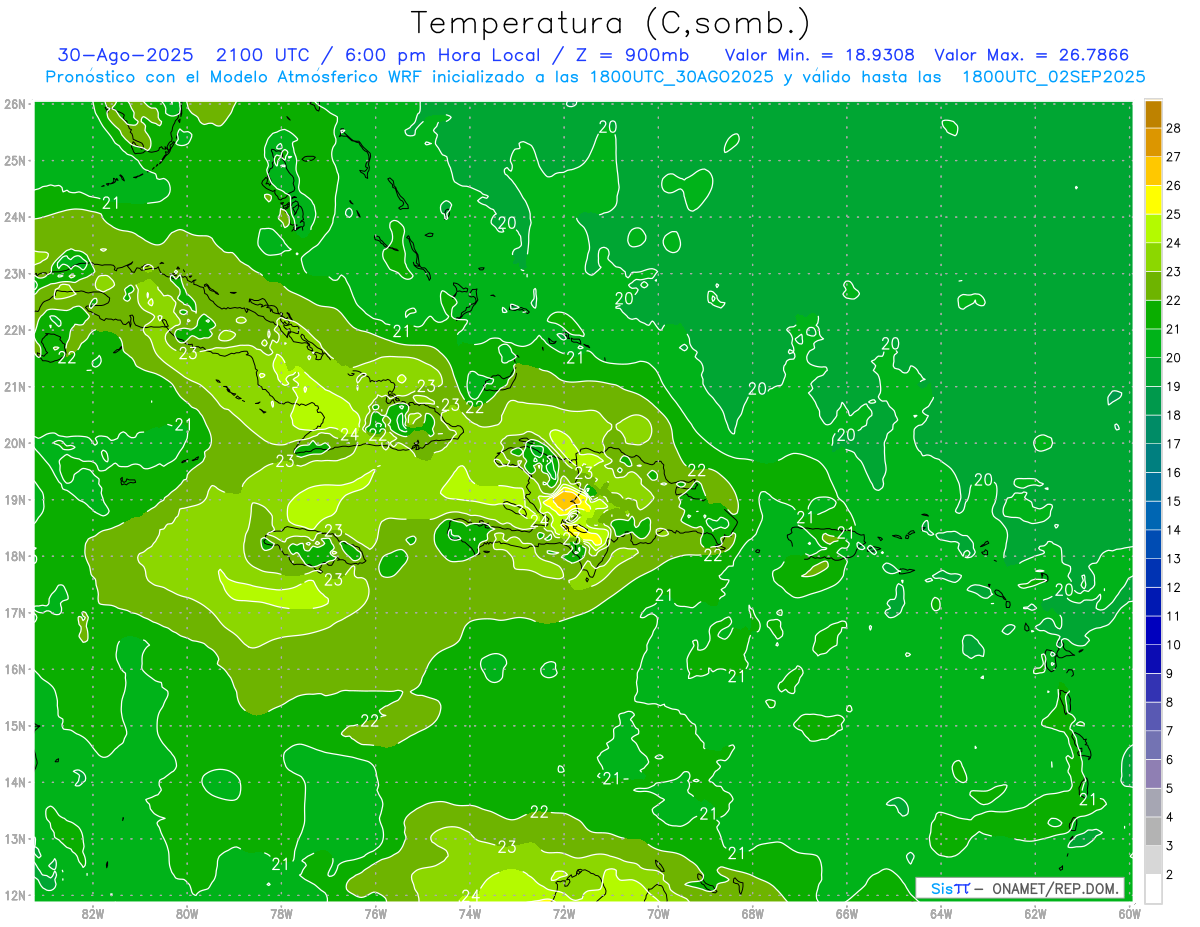Click the '60W' longitude axis label
1200x927 pixels.
[x=1129, y=913]
